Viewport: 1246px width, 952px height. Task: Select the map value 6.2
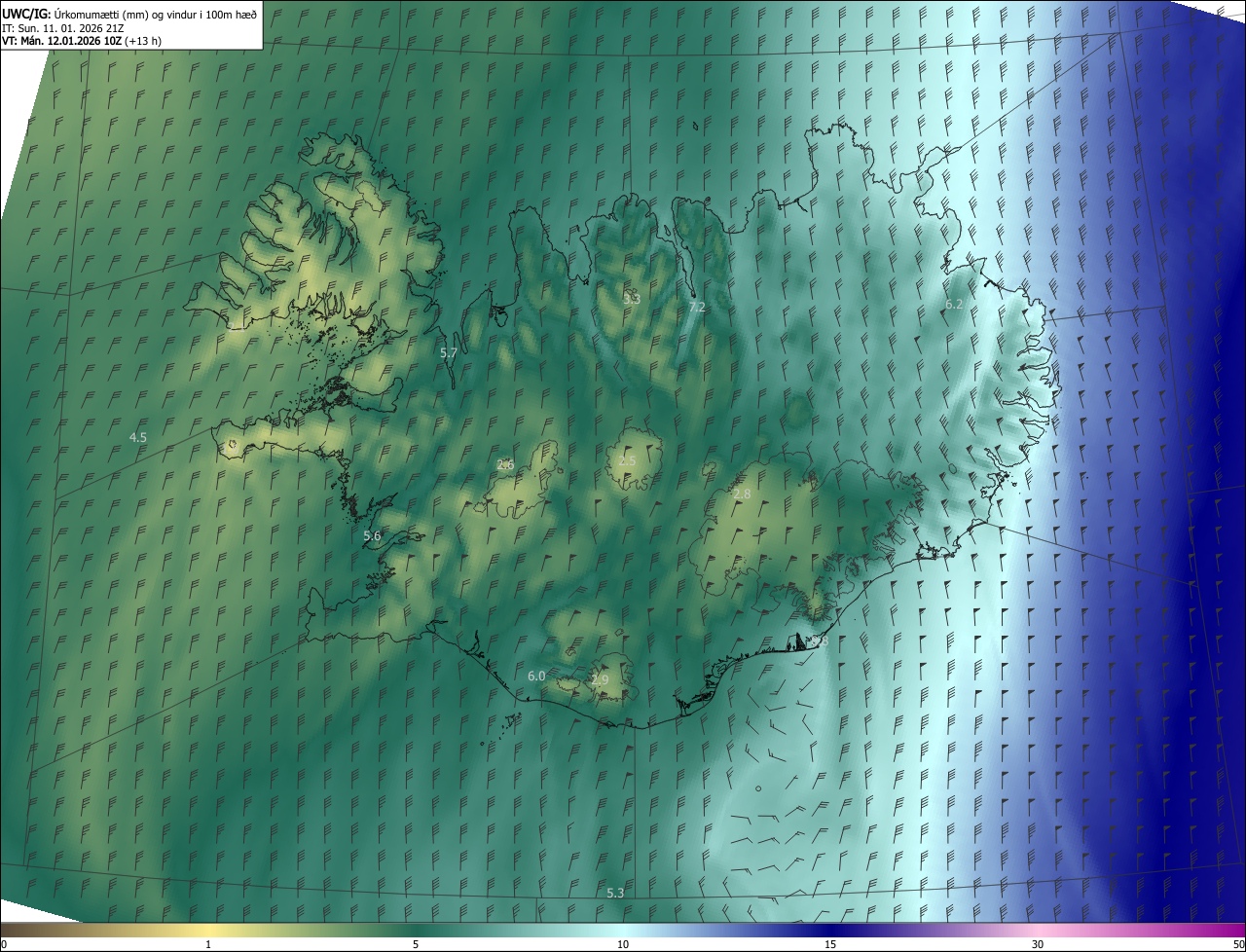[x=954, y=305]
